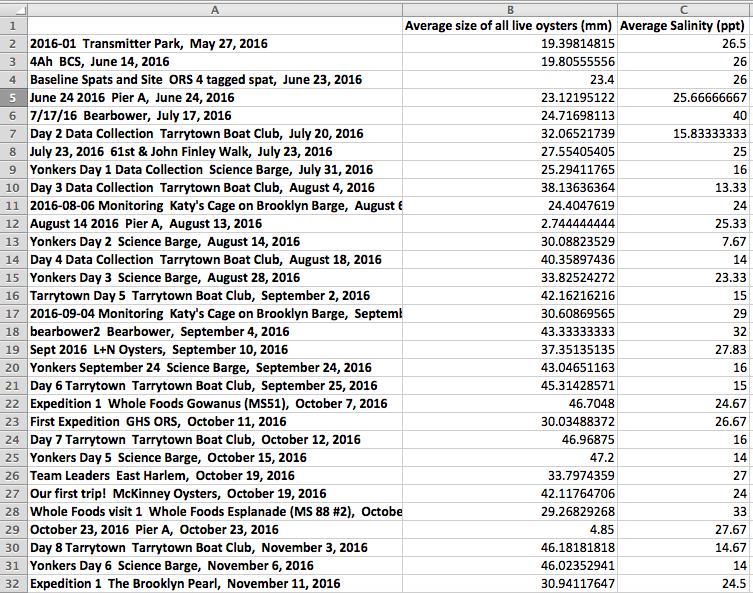Select cell 'Day 3 Data Collection Tarrytown Boat Club'

[x=215, y=188]
